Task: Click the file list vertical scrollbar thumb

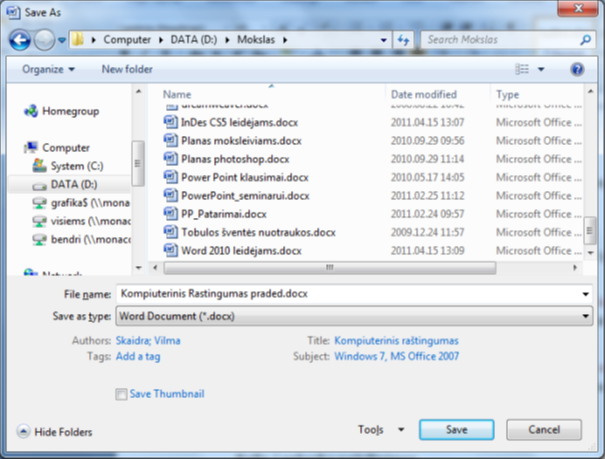Action: point(590,231)
